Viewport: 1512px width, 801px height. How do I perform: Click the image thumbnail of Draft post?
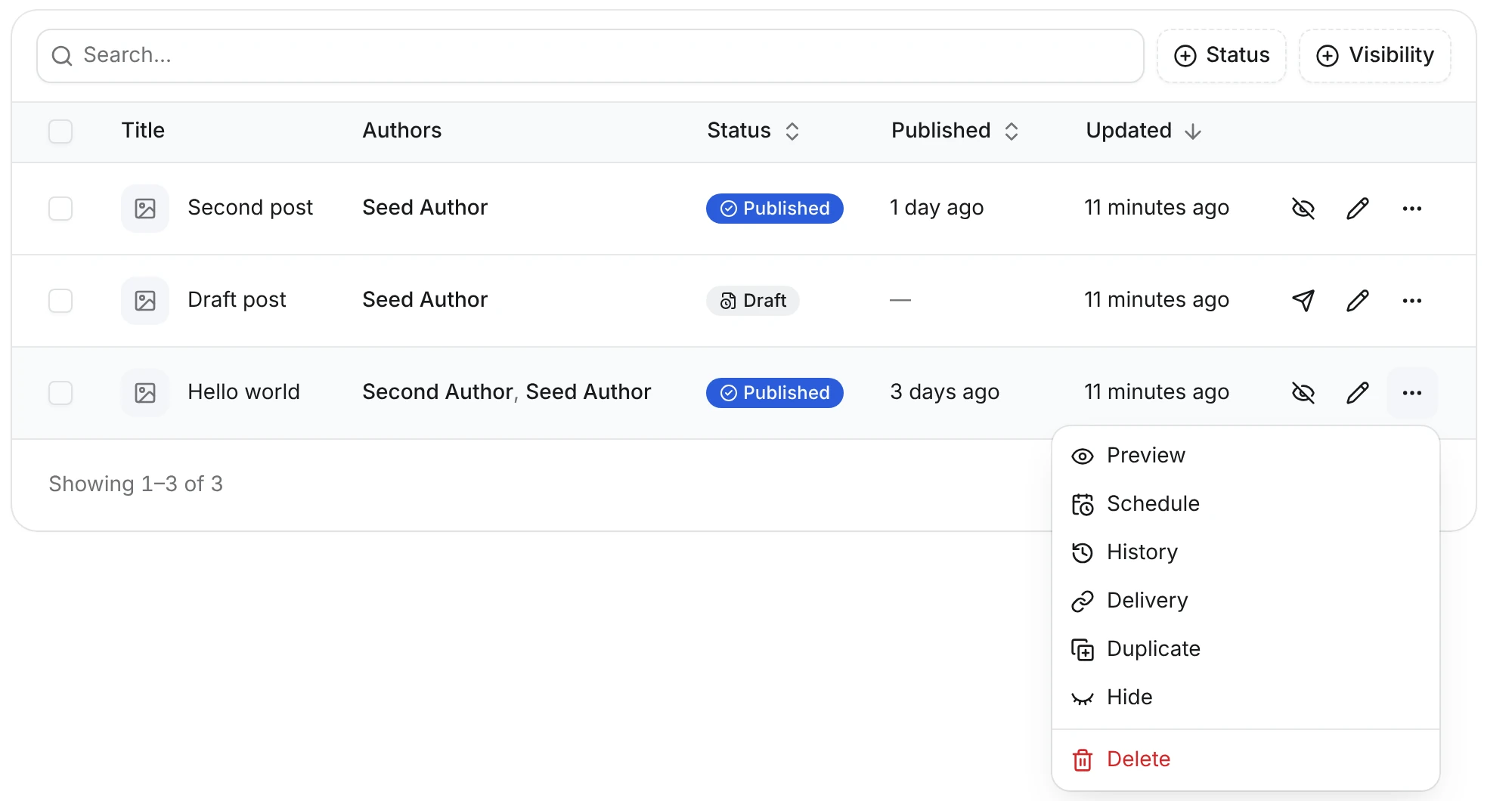pyautogui.click(x=145, y=301)
